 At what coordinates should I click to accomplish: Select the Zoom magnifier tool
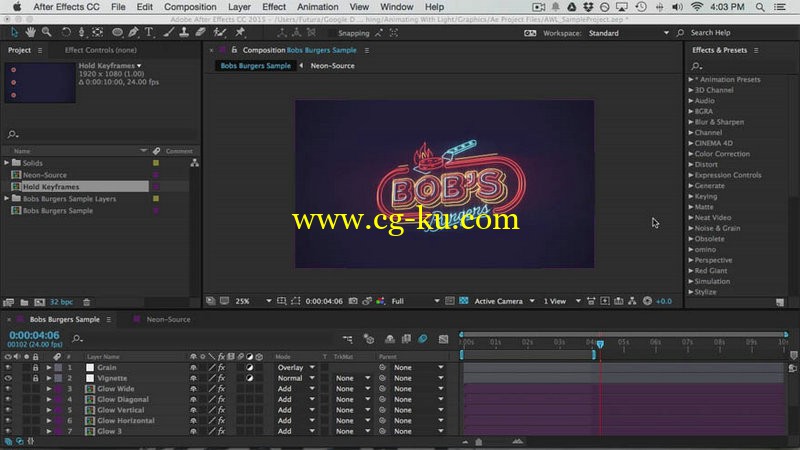tap(47, 33)
